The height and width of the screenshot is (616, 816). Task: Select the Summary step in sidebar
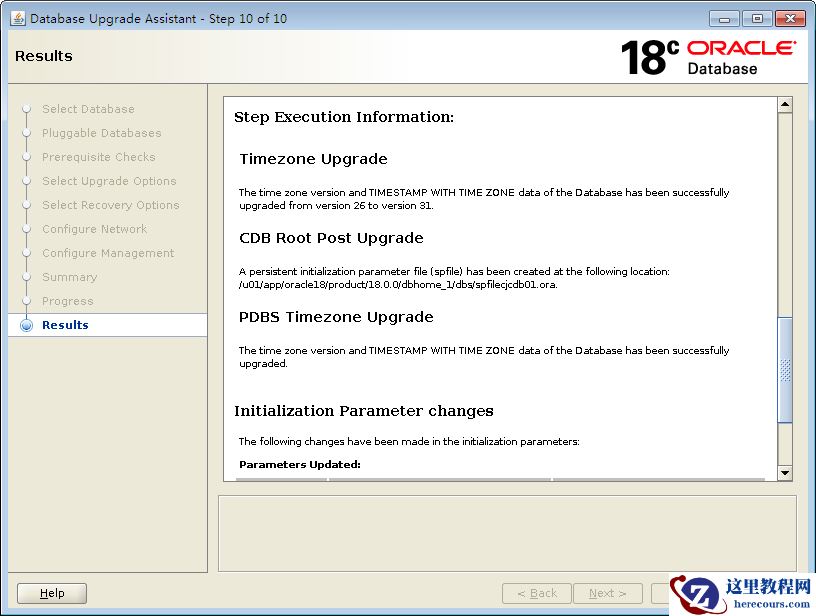point(69,277)
